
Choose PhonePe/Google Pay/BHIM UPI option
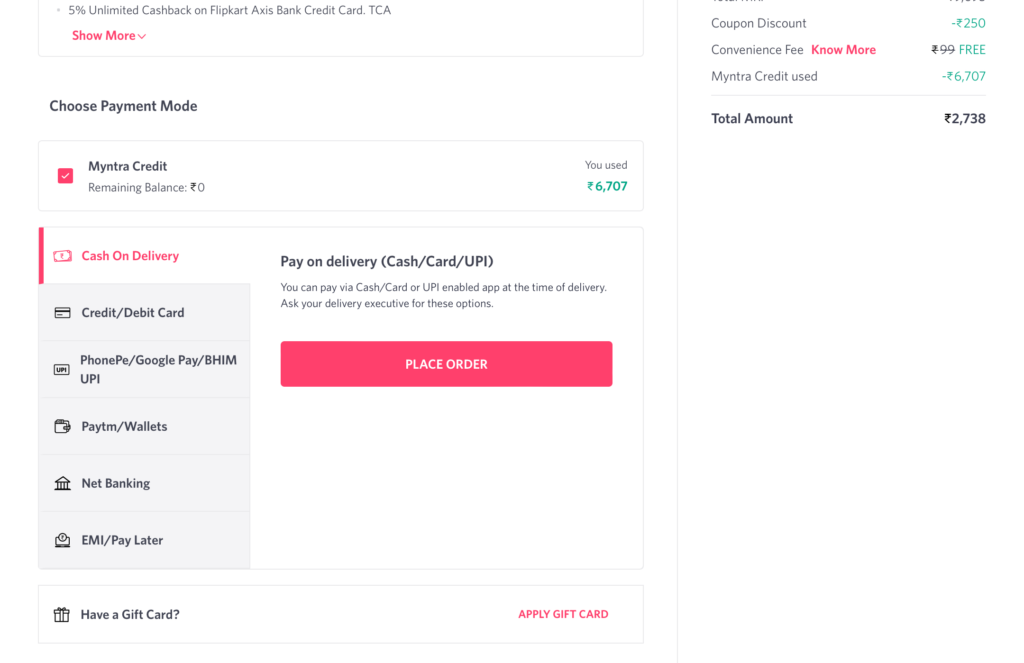coord(145,370)
